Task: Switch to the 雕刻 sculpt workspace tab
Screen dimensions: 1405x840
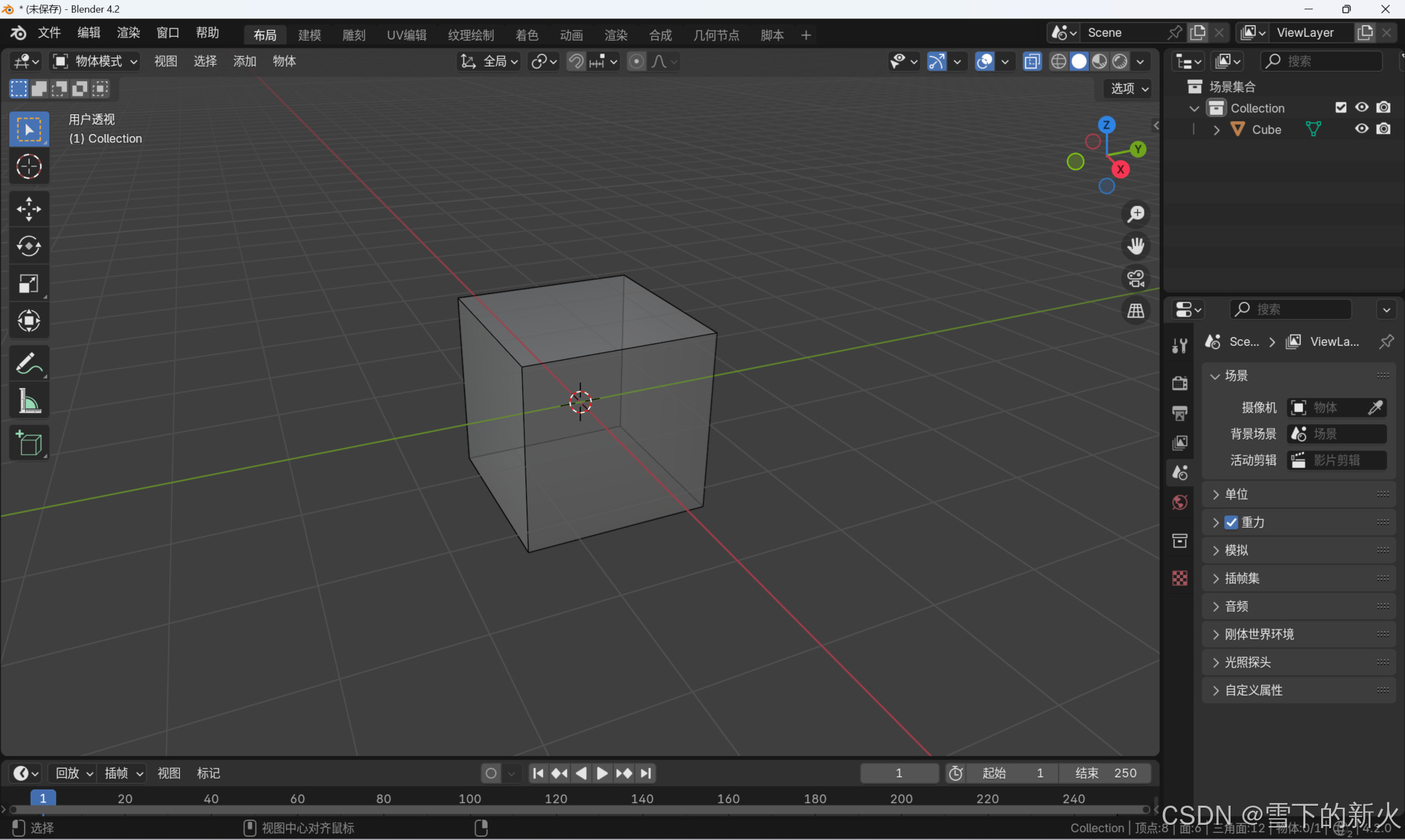Action: pyautogui.click(x=354, y=35)
